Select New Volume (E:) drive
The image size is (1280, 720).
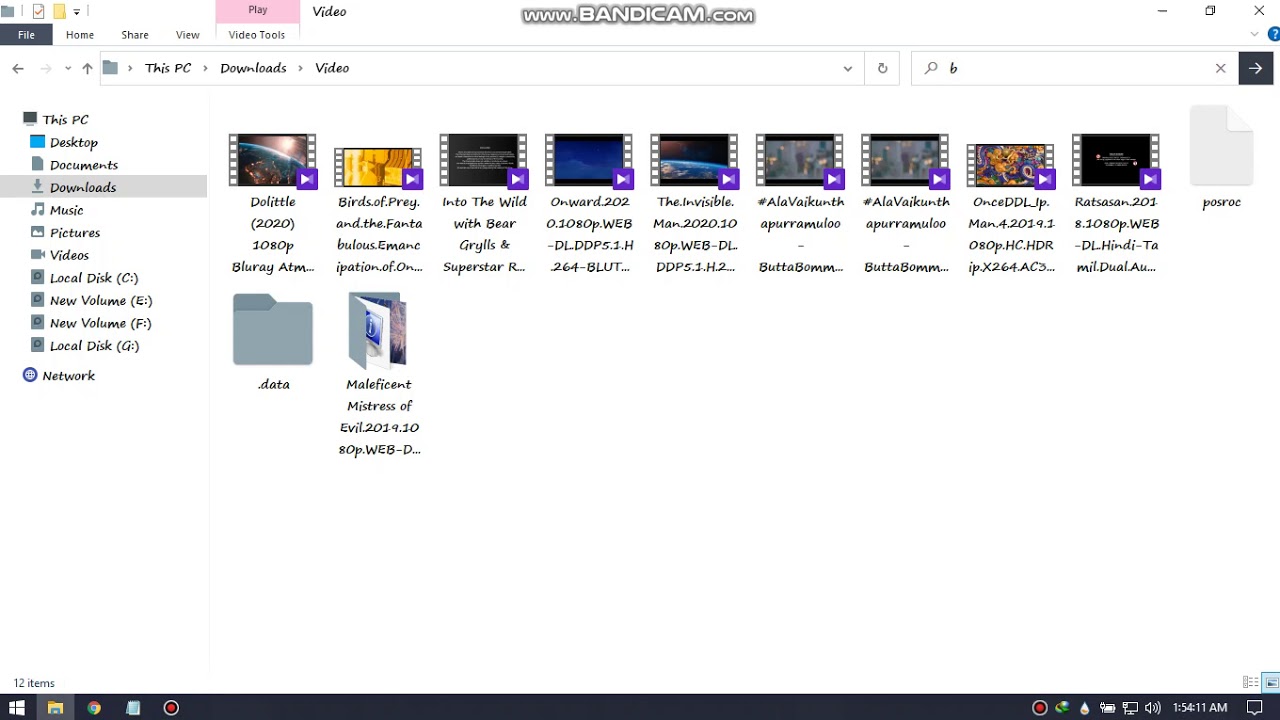(100, 300)
